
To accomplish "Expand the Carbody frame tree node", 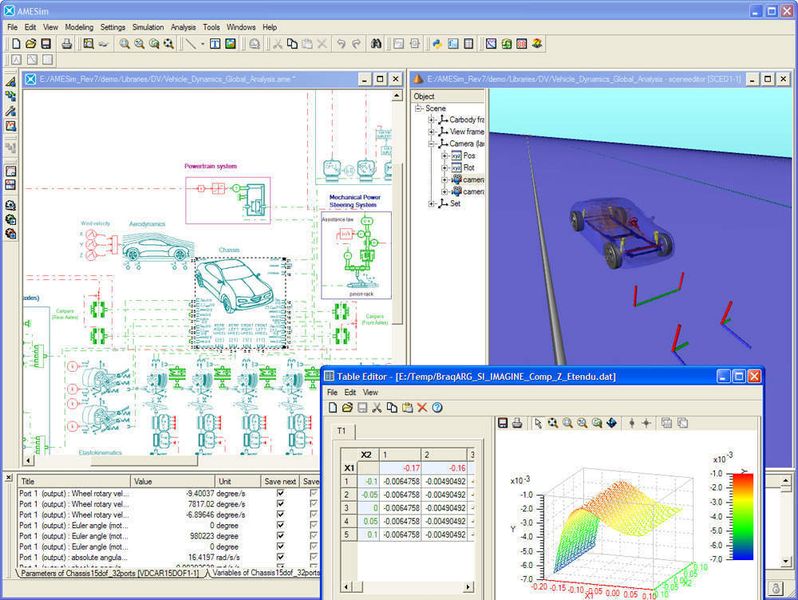I will [432, 120].
